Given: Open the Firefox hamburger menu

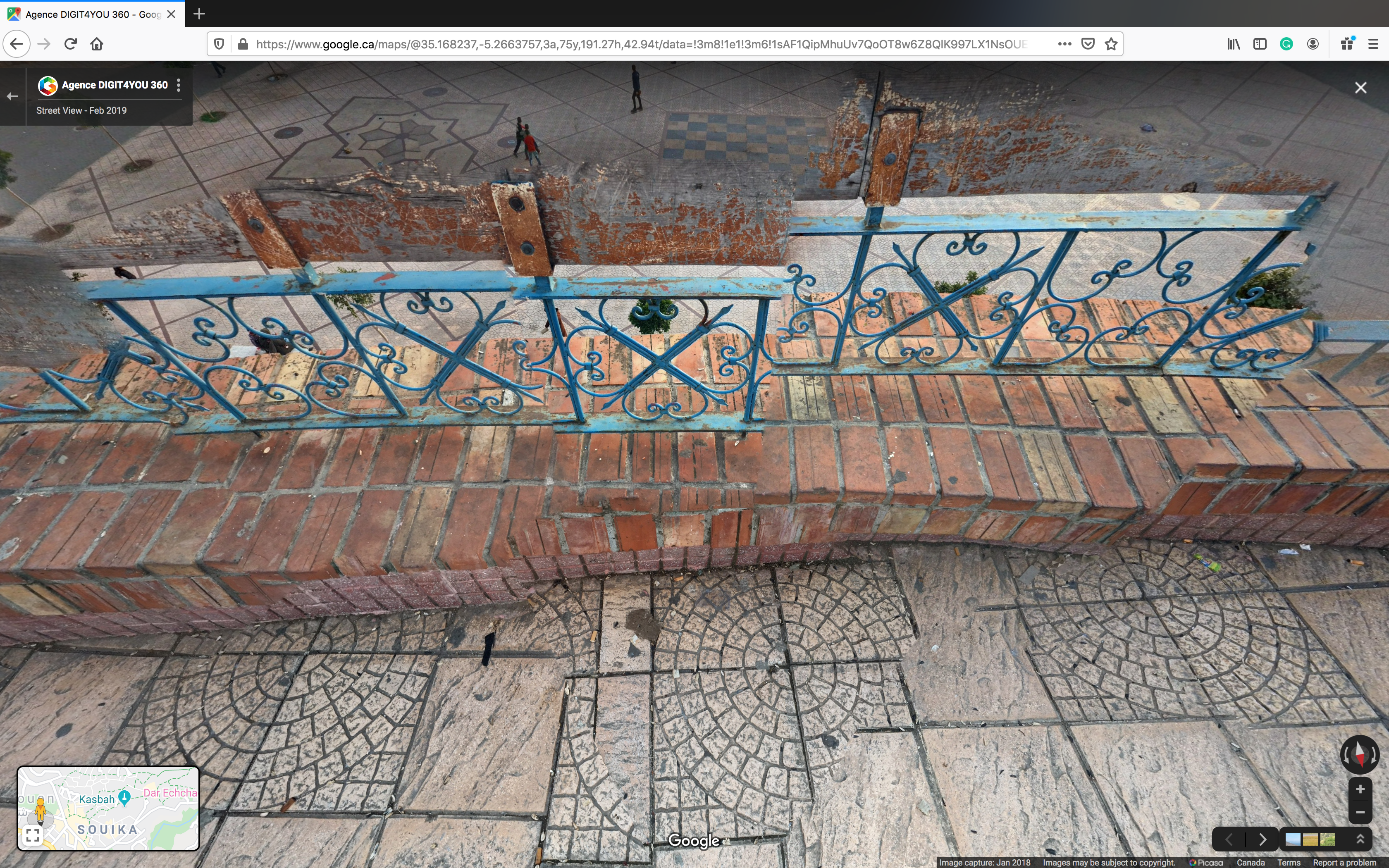Looking at the screenshot, I should pos(1373,44).
